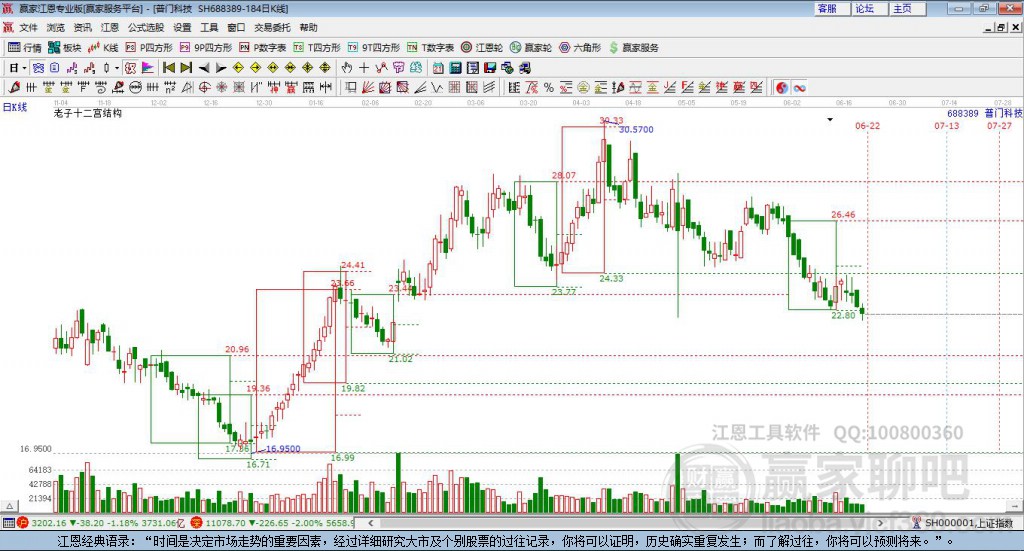
Task: Open the 赢家轮 wheel tool
Action: click(531, 48)
